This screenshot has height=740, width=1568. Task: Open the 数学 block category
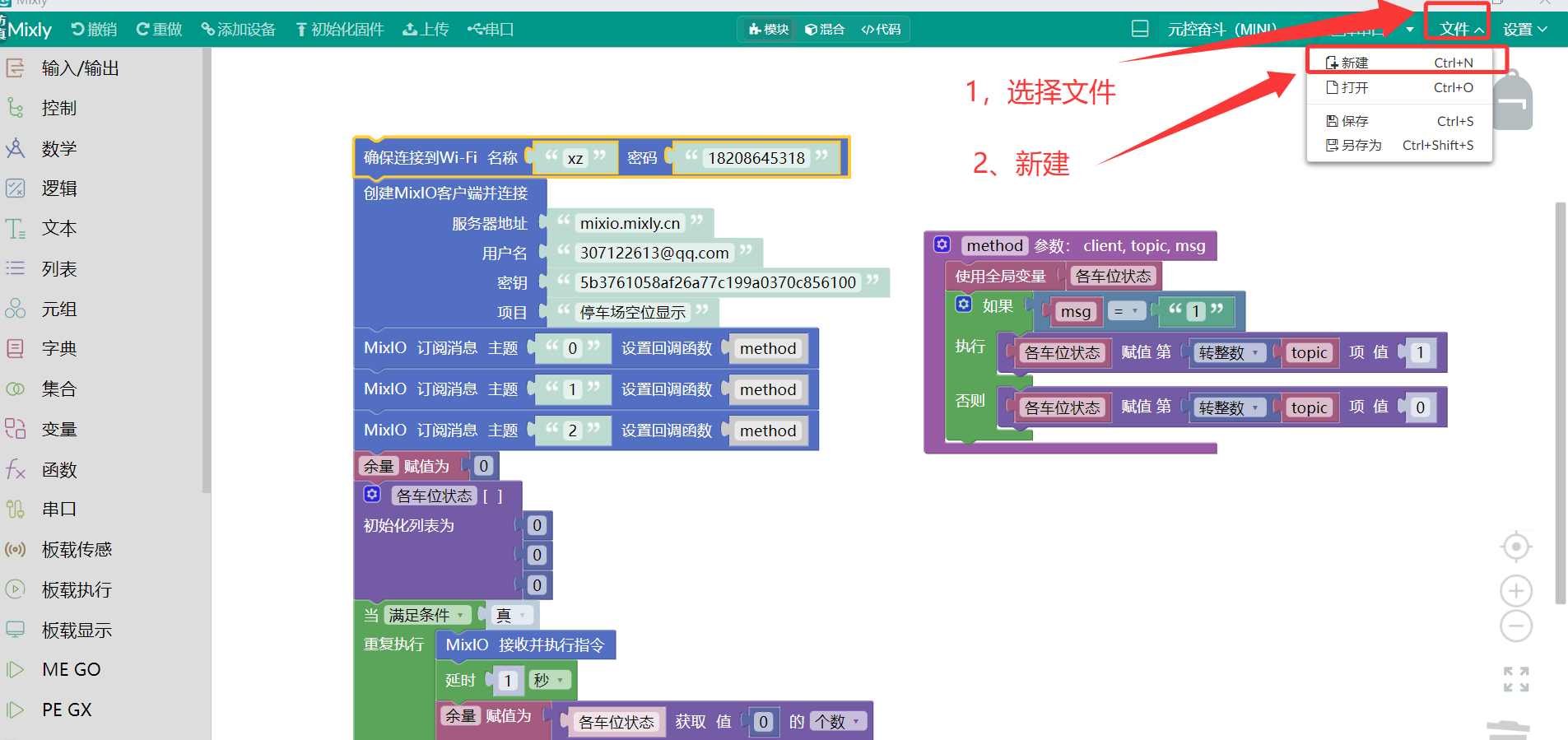pyautogui.click(x=101, y=149)
